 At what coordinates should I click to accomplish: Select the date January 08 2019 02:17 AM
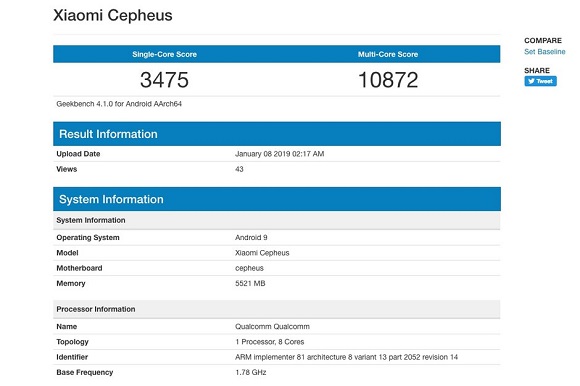coord(280,154)
